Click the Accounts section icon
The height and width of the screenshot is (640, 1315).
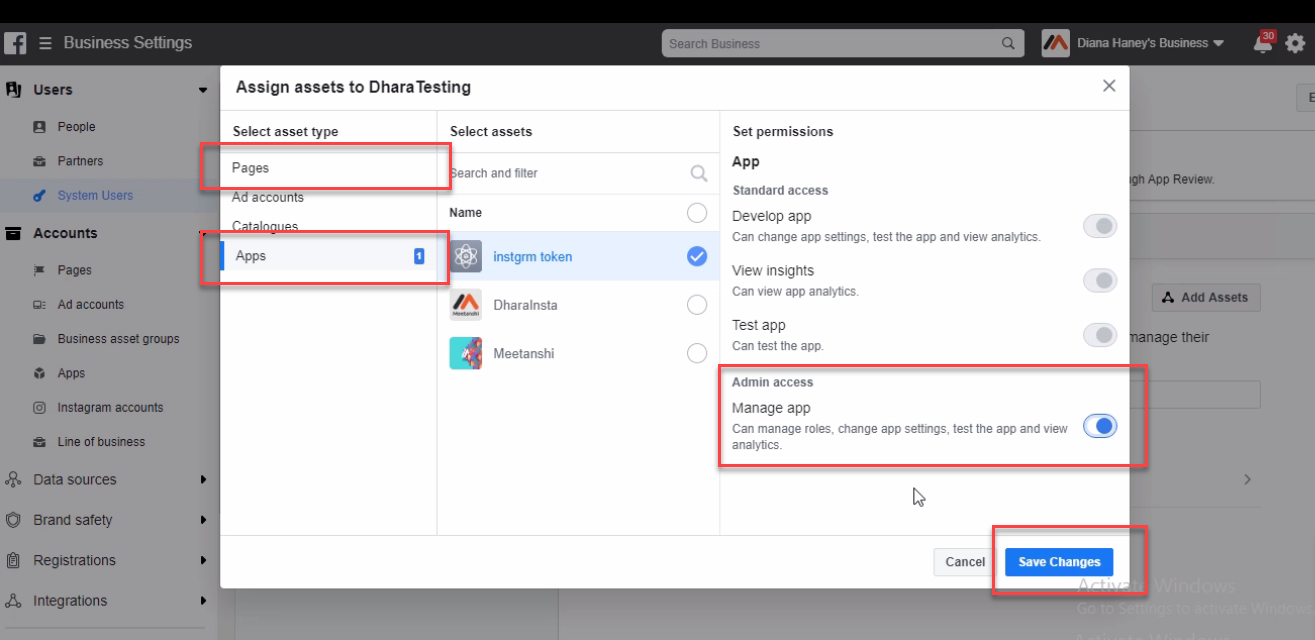tap(14, 233)
